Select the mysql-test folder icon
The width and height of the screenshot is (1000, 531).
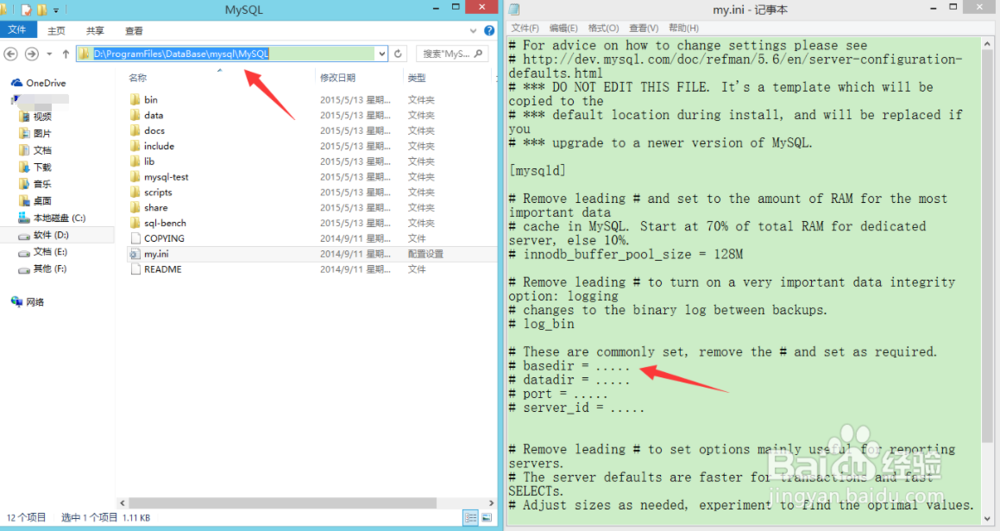coord(135,177)
